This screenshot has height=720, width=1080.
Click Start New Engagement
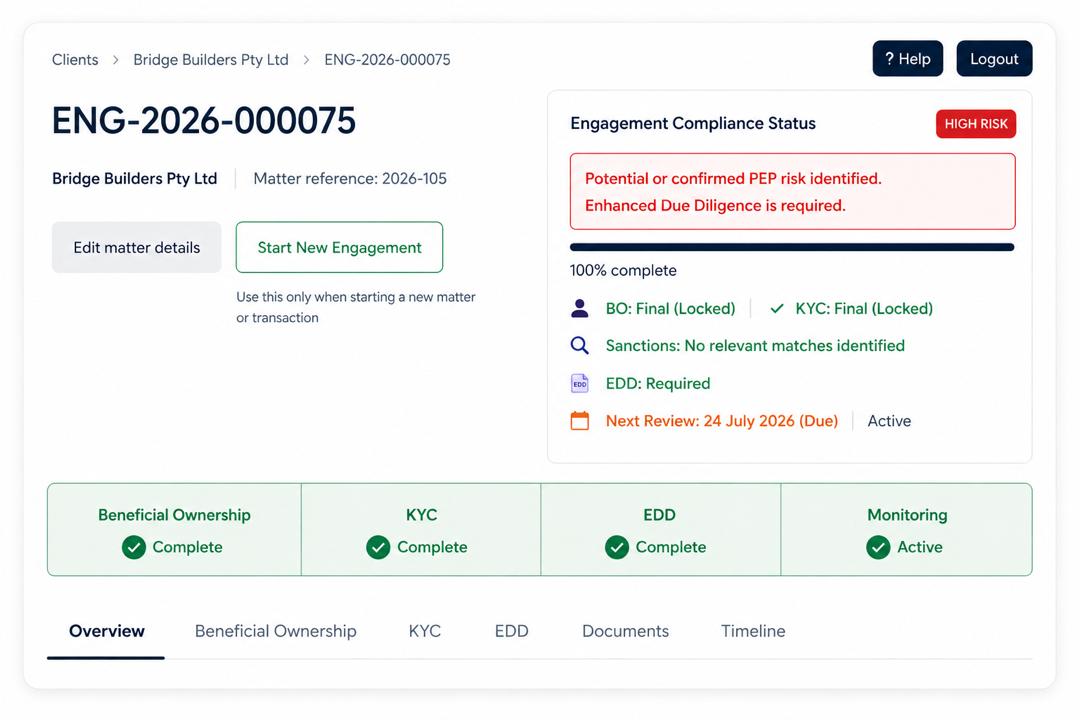pyautogui.click(x=340, y=247)
